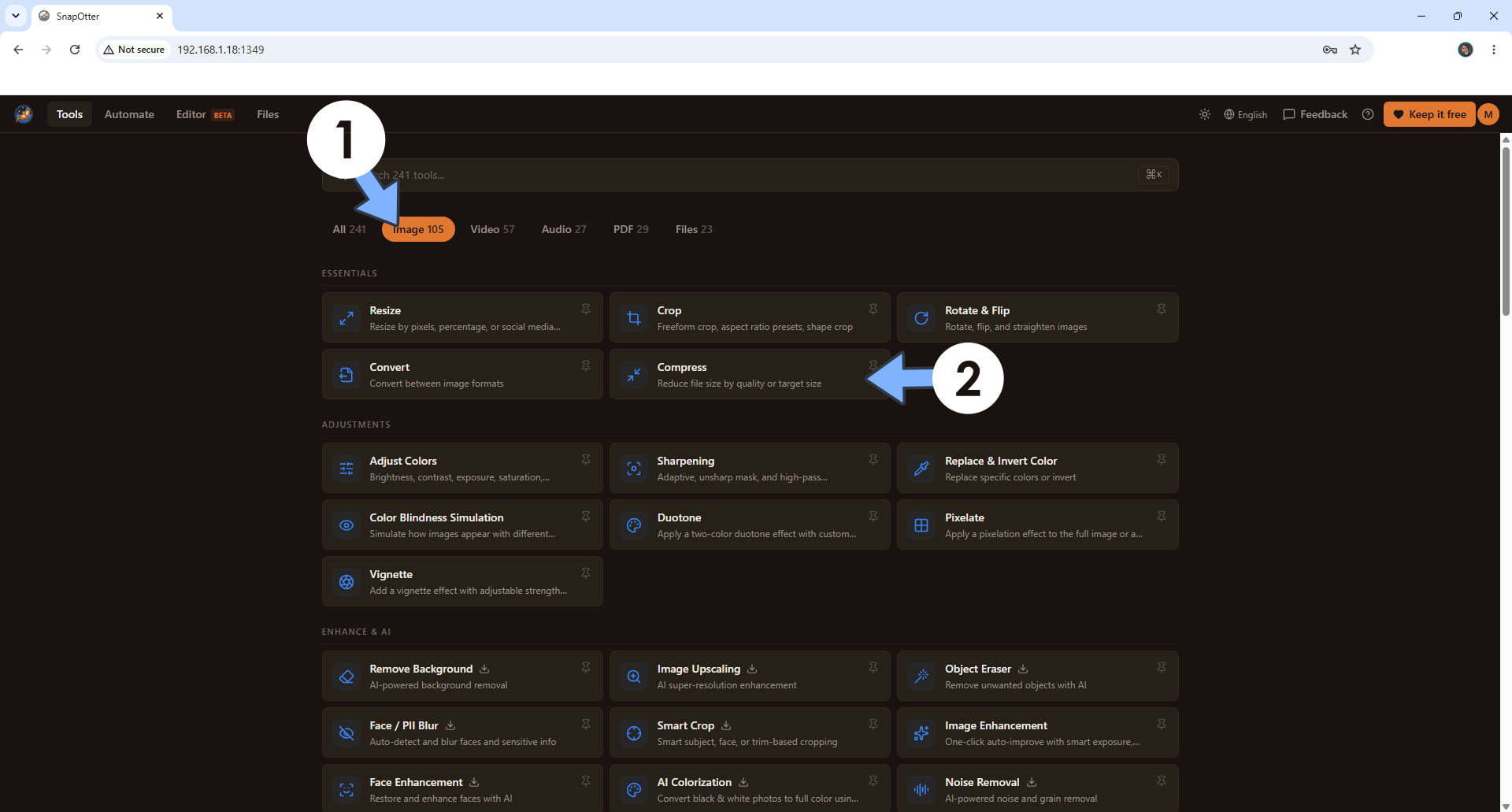The width and height of the screenshot is (1512, 812).
Task: Open the M user avatar menu
Action: point(1488,114)
